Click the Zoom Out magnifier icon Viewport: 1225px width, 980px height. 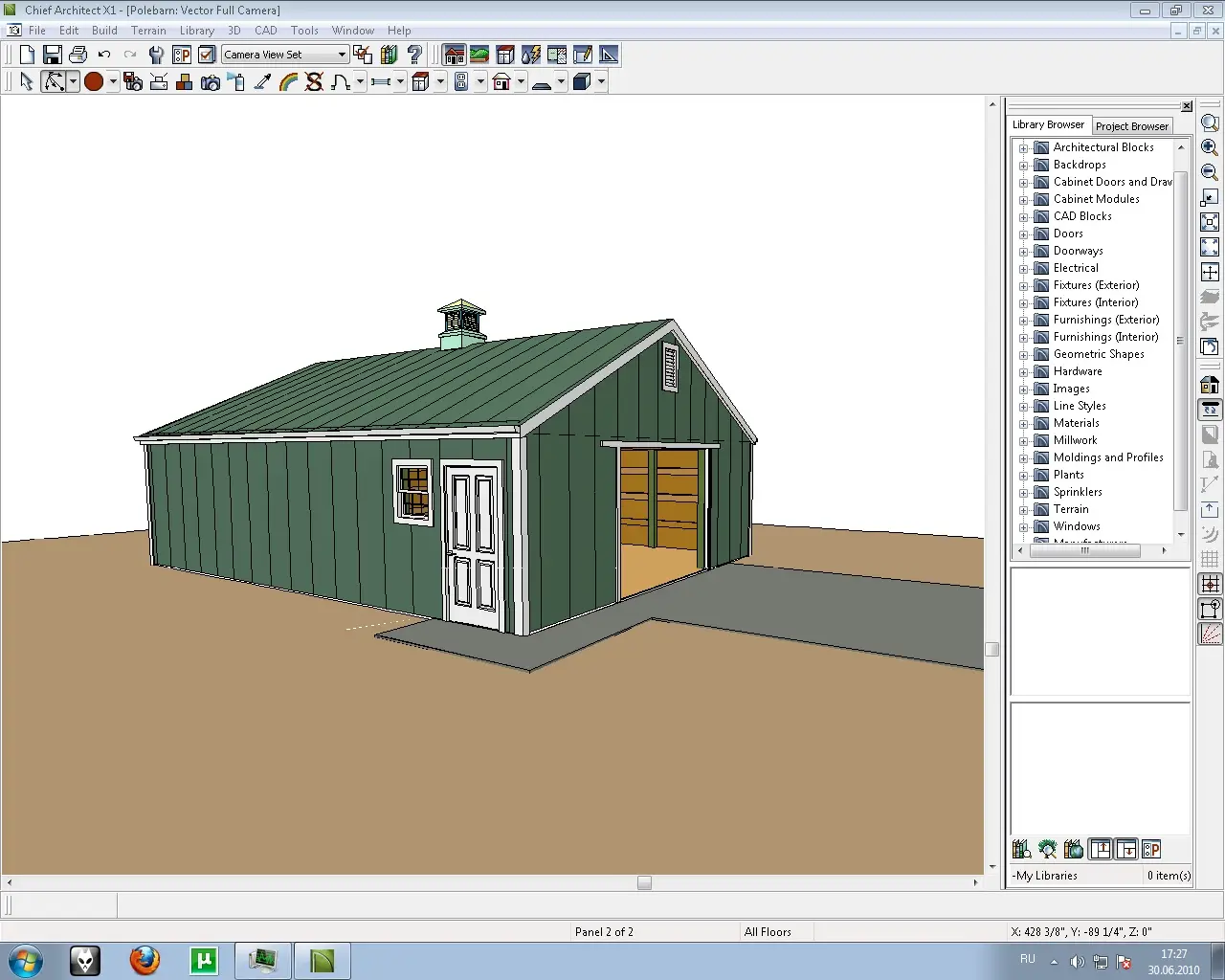(1210, 172)
